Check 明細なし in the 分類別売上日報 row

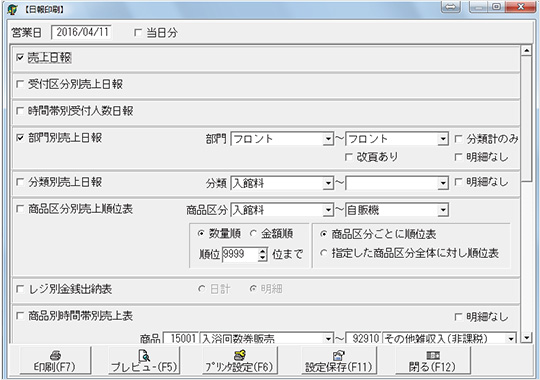(458, 182)
